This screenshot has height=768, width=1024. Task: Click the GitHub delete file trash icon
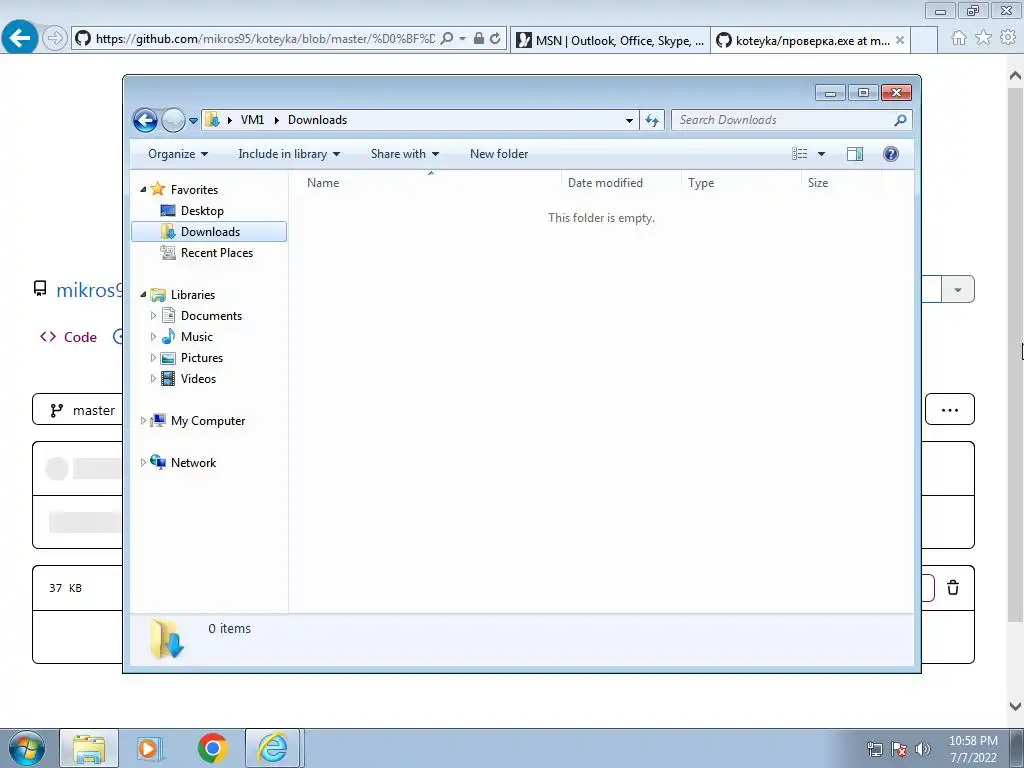(x=953, y=588)
